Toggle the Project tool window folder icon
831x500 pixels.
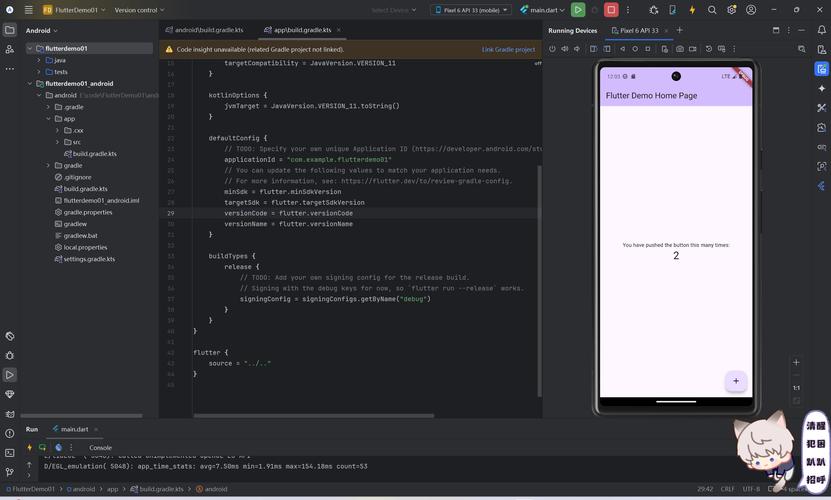(x=10, y=30)
